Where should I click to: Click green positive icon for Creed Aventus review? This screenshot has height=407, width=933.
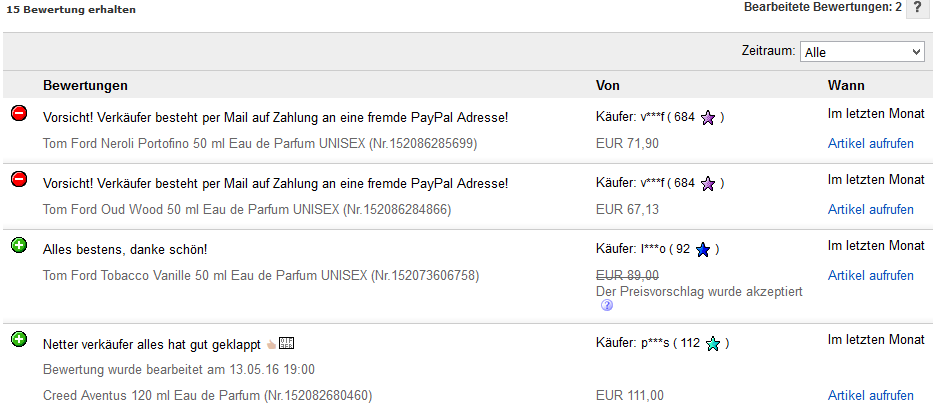[19, 339]
